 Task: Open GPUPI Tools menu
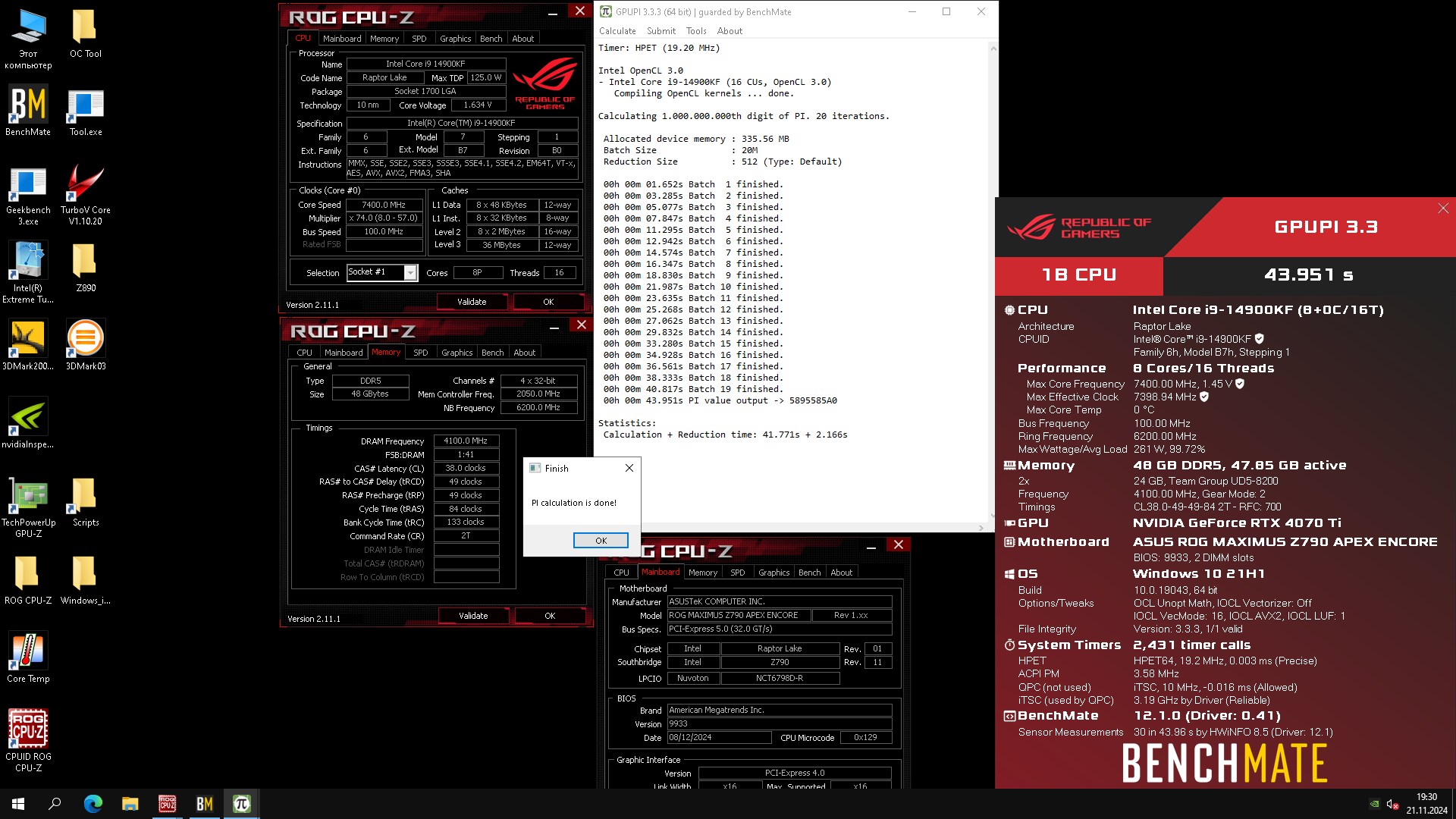pos(696,31)
